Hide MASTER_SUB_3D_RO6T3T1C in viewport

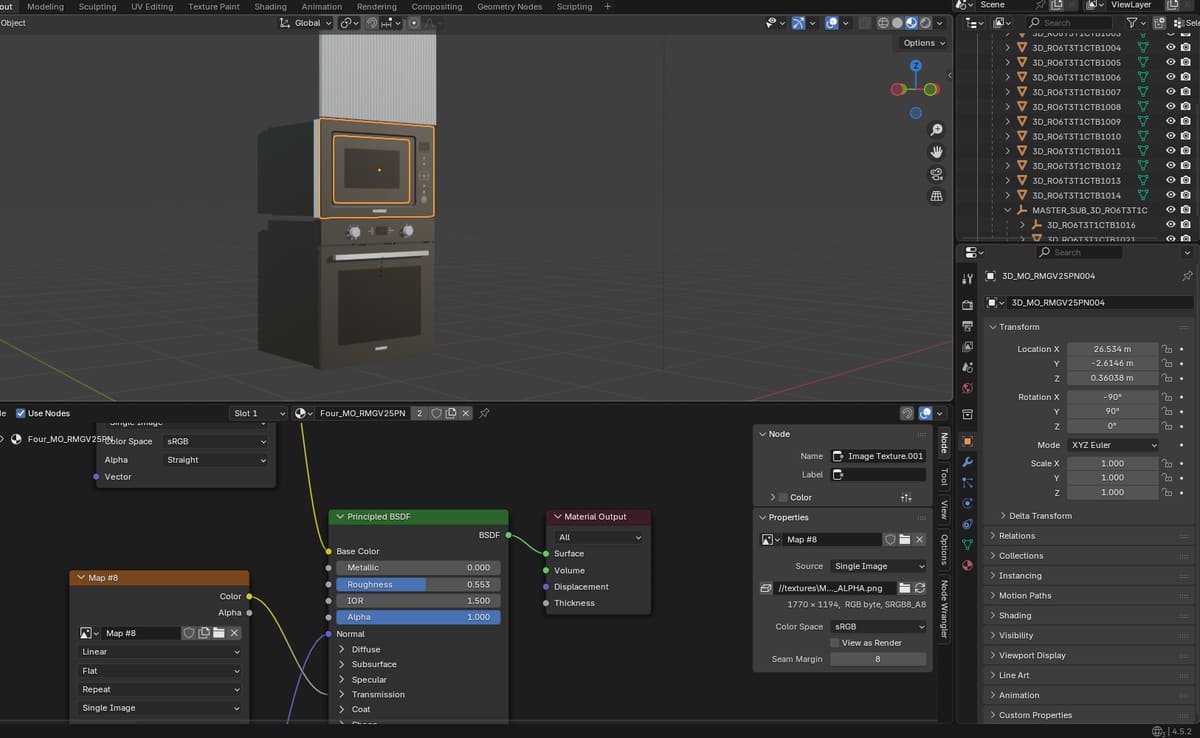[1171, 210]
